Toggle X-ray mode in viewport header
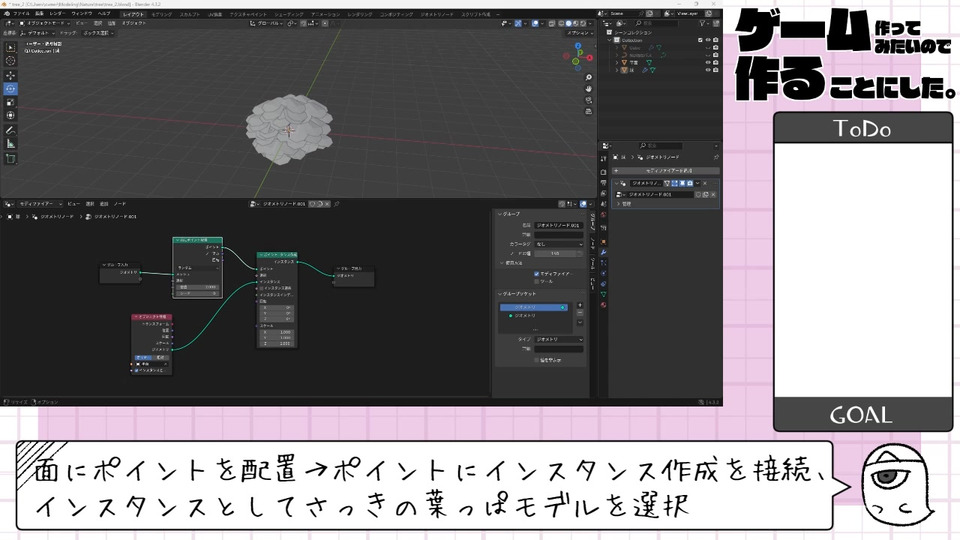The height and width of the screenshot is (540, 960). coord(552,23)
